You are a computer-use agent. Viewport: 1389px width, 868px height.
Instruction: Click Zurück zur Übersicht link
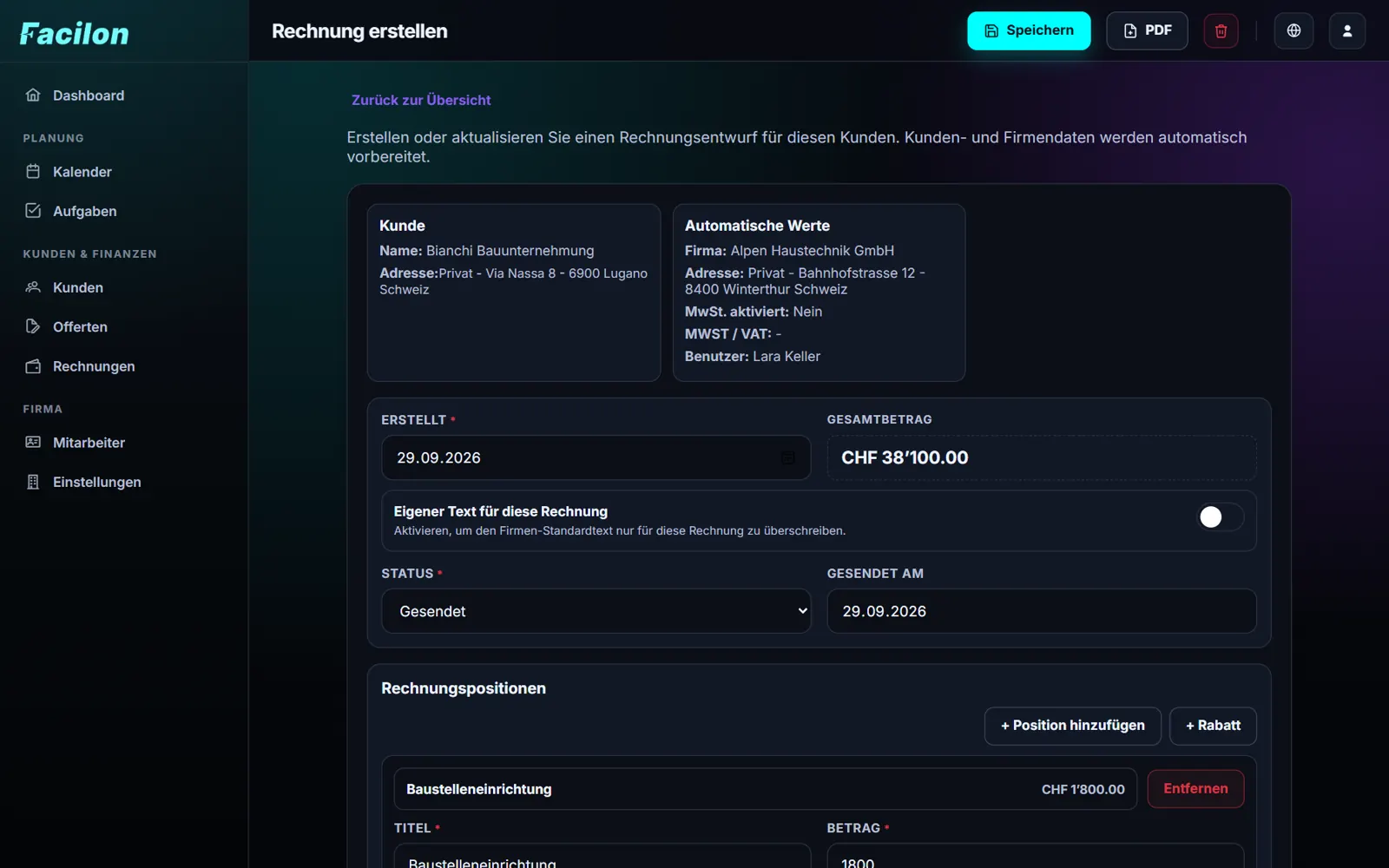pyautogui.click(x=421, y=100)
